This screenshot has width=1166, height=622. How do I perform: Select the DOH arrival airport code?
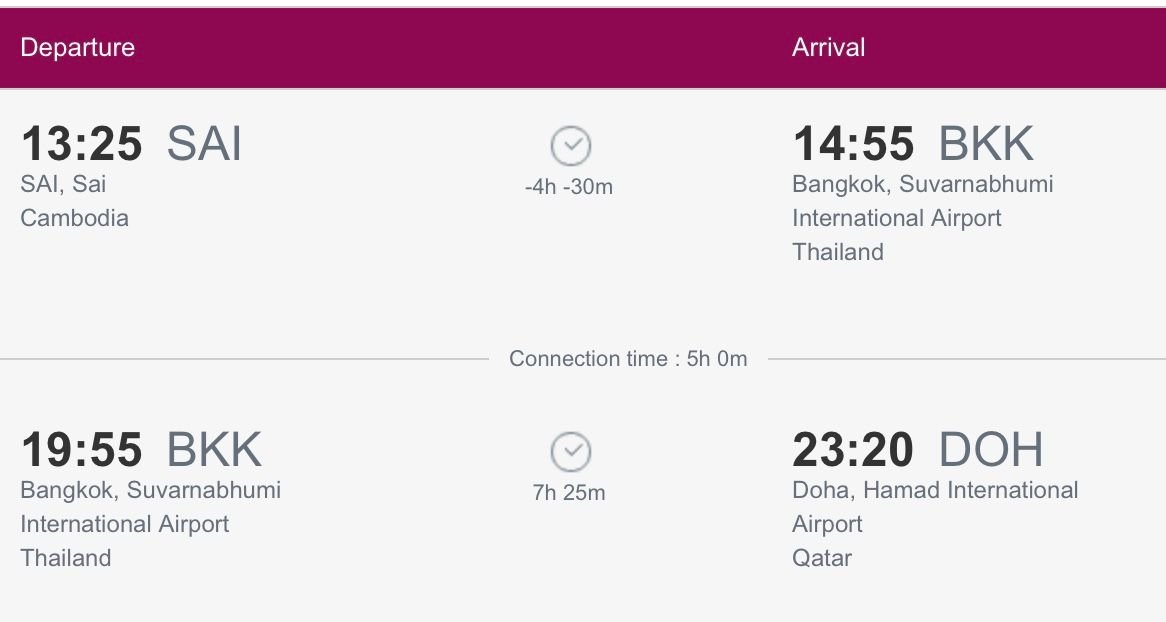tap(990, 450)
